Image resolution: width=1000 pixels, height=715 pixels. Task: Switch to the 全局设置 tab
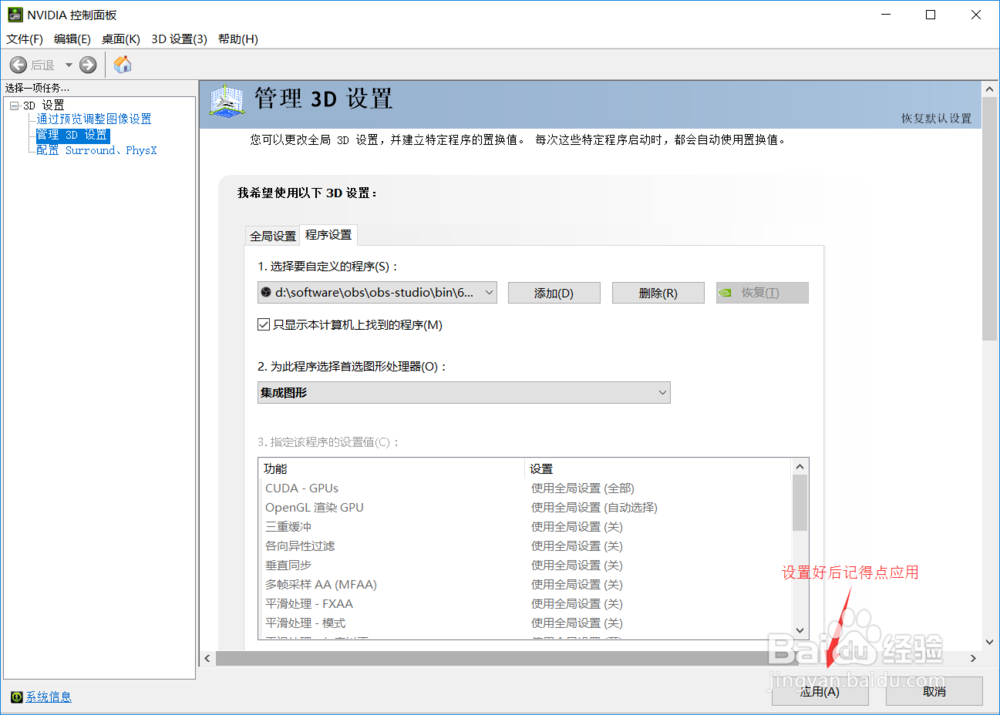[272, 235]
